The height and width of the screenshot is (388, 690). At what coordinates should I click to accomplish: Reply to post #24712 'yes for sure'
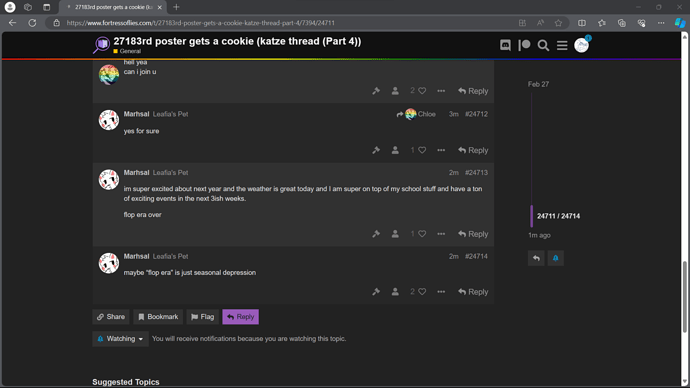click(473, 150)
